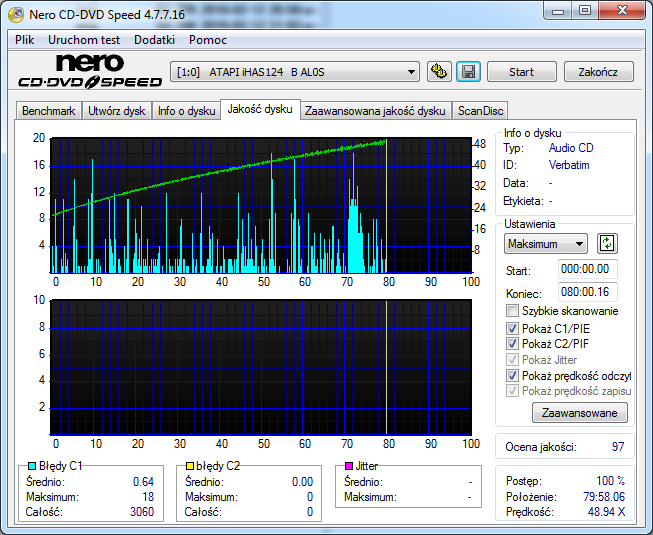Switch to the Info o dysku tab
The height and width of the screenshot is (535, 653).
coord(186,111)
